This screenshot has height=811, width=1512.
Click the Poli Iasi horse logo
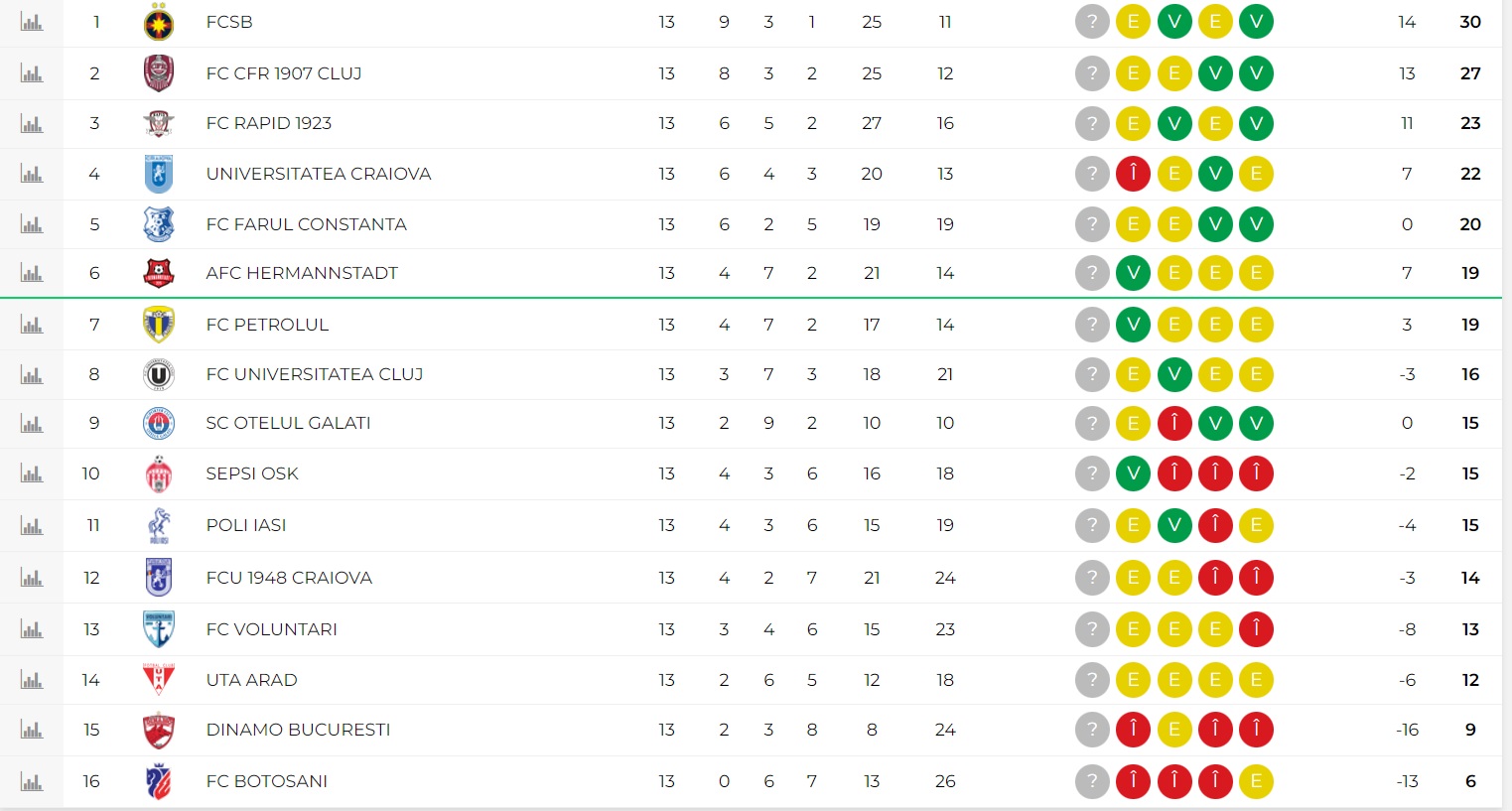pyautogui.click(x=159, y=525)
